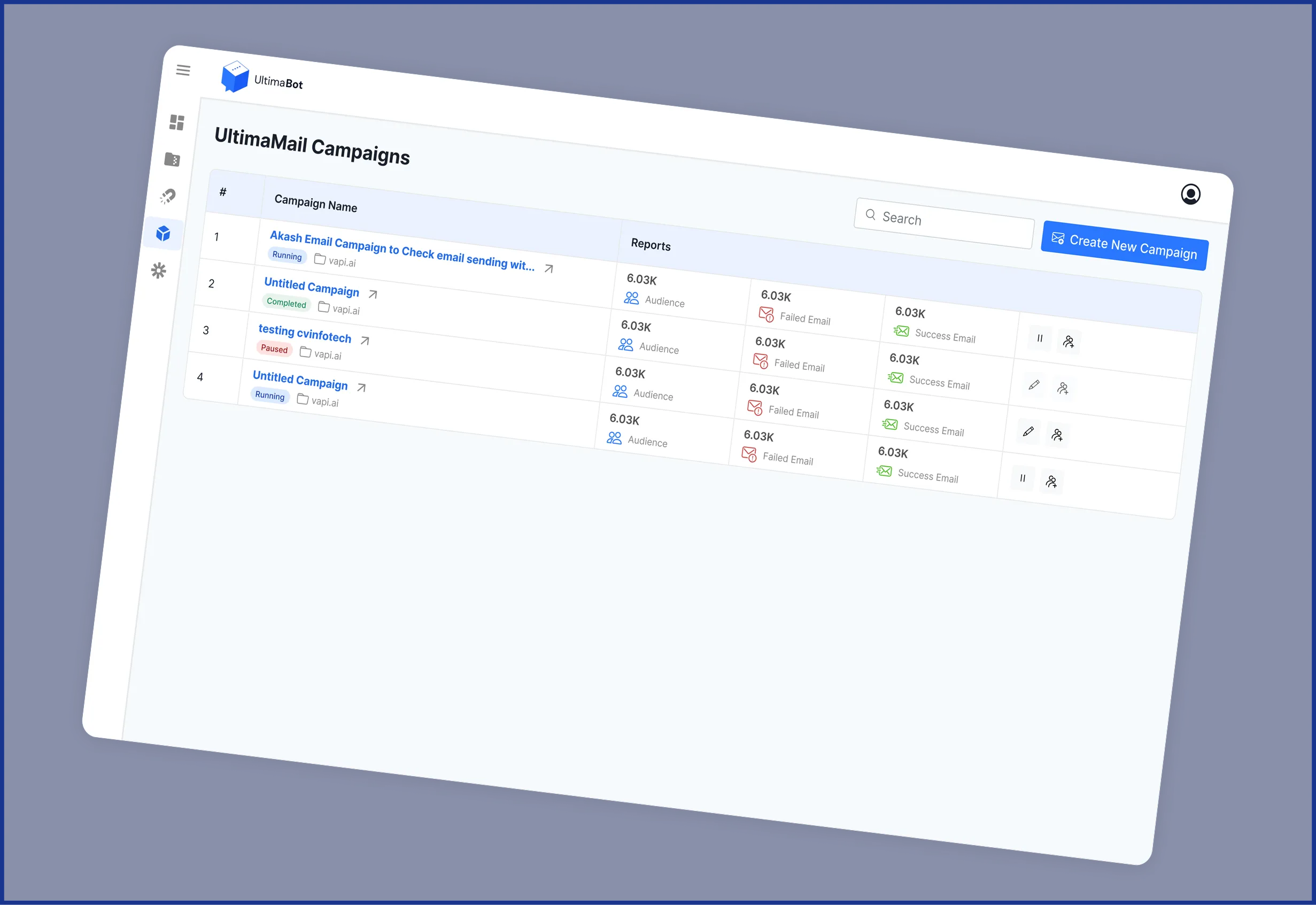Click the arrow beside second Untitled Campaign

373,295
